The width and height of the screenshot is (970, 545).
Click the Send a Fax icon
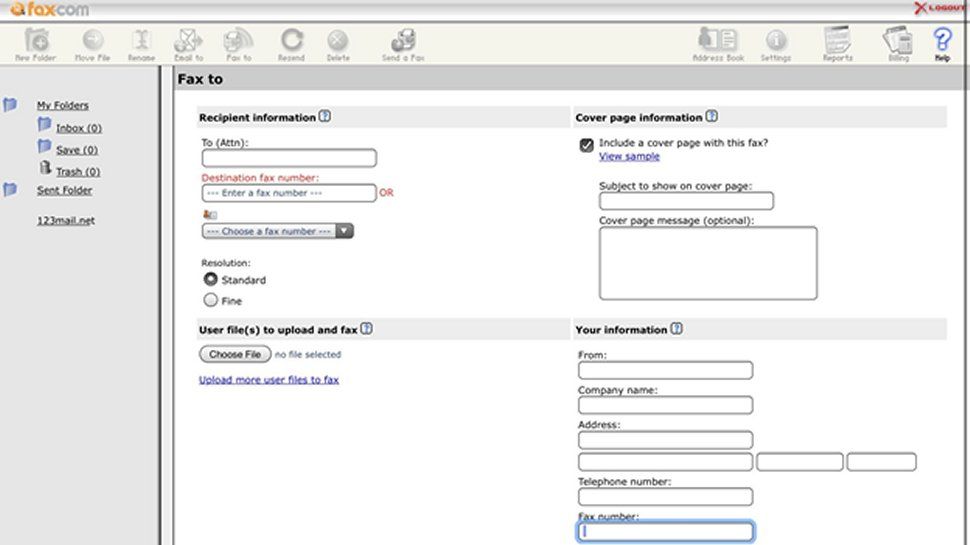pyautogui.click(x=403, y=41)
